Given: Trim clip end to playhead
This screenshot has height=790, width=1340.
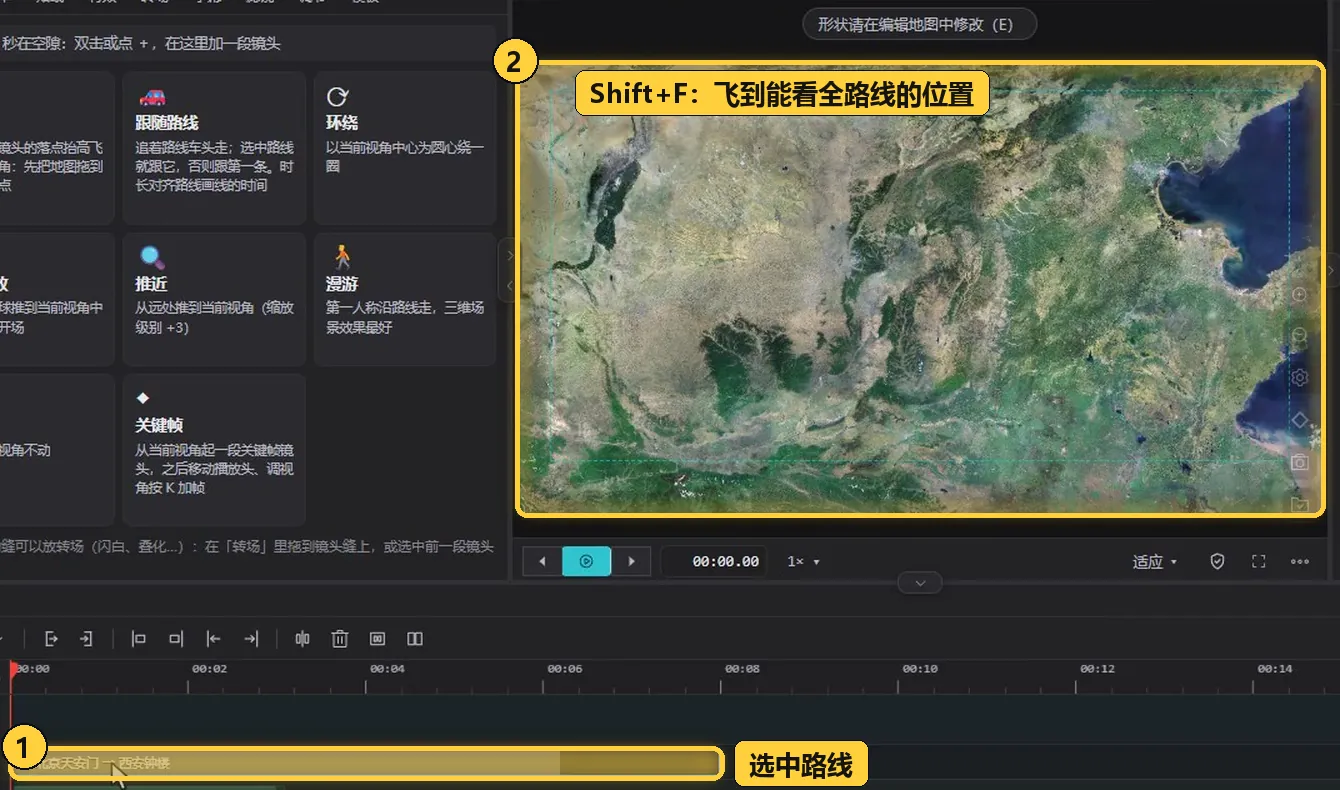Looking at the screenshot, I should click(x=176, y=639).
